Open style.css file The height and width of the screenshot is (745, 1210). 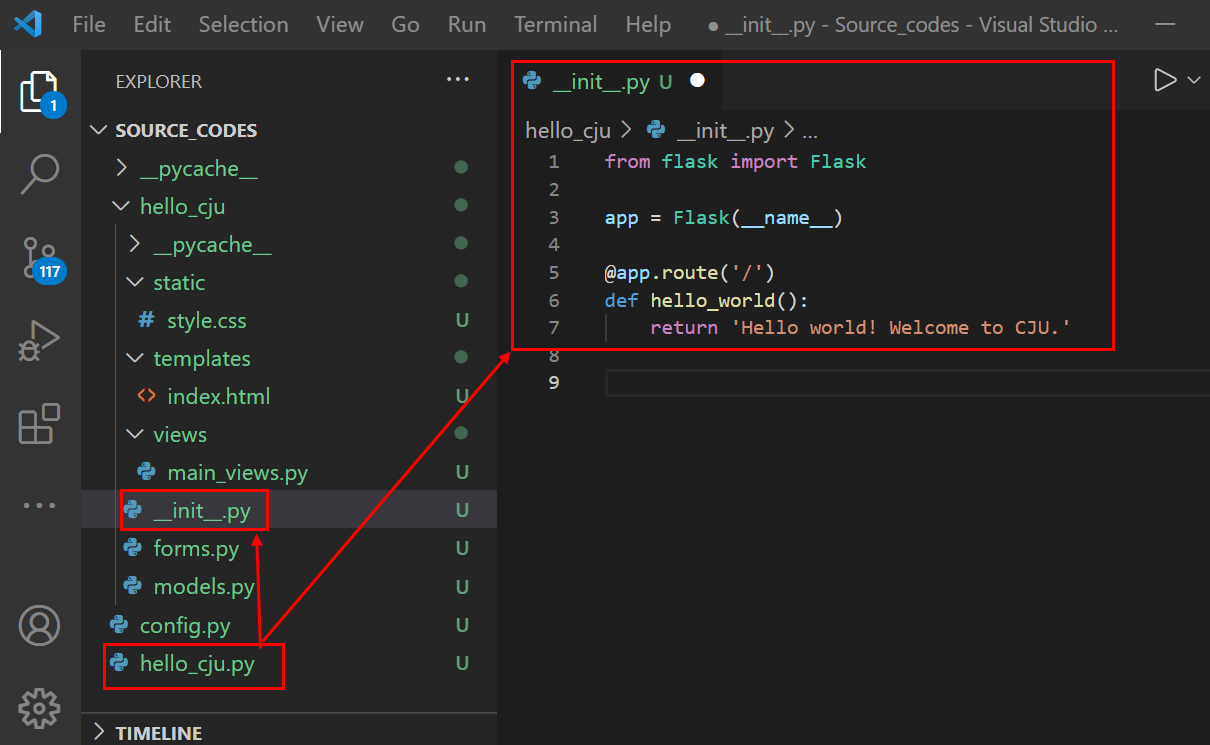pos(206,321)
